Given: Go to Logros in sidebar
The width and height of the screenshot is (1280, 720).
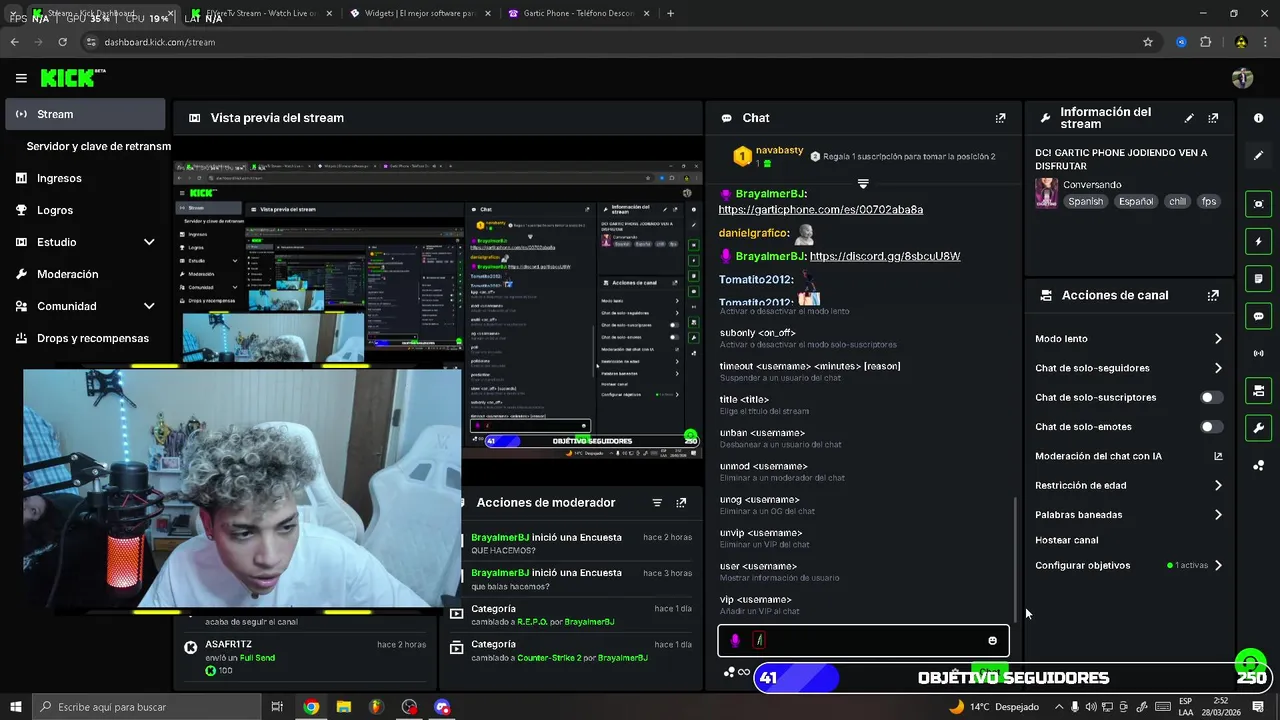Looking at the screenshot, I should coord(85,210).
